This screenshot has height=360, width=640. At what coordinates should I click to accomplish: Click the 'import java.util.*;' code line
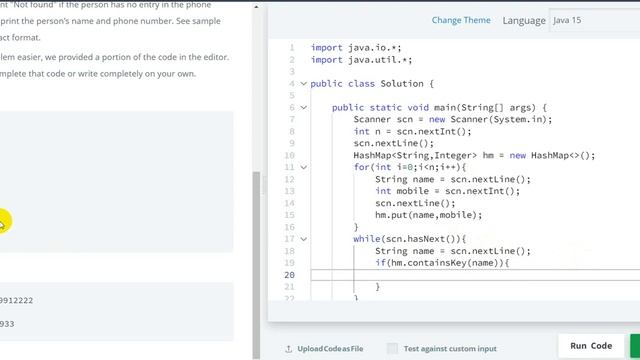[x=361, y=60]
